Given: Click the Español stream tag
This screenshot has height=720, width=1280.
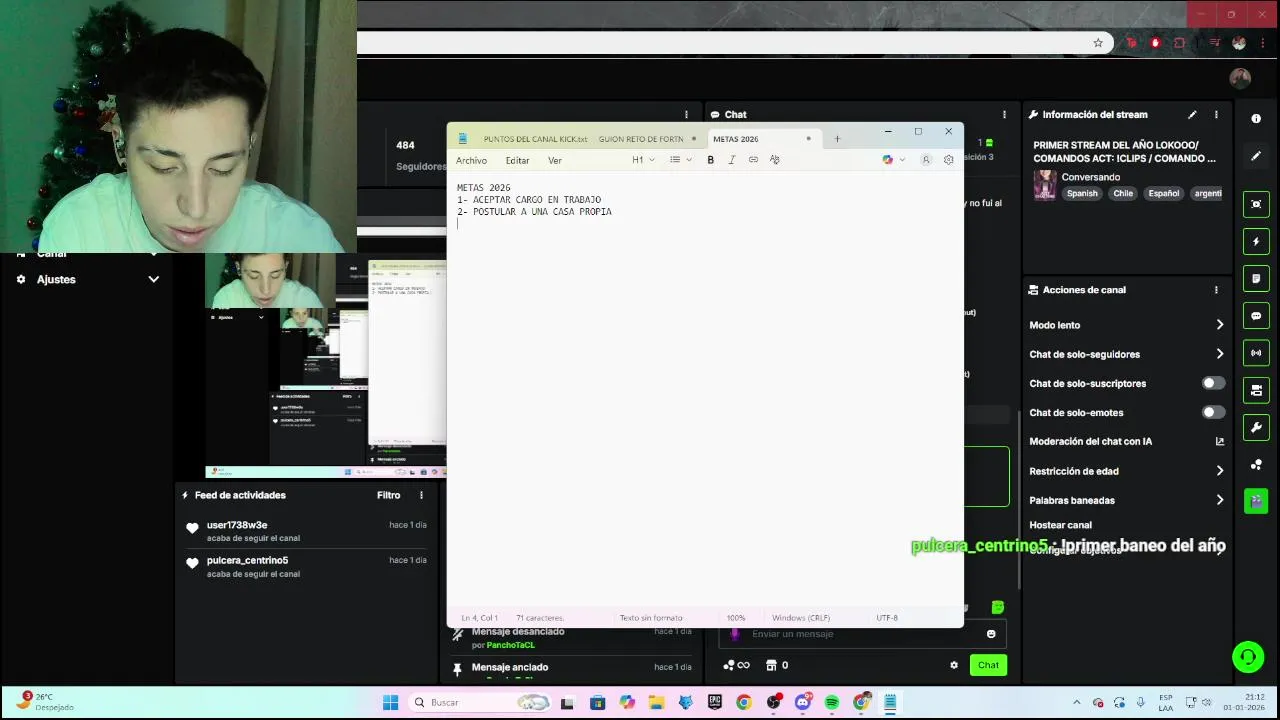Looking at the screenshot, I should point(1164,193).
